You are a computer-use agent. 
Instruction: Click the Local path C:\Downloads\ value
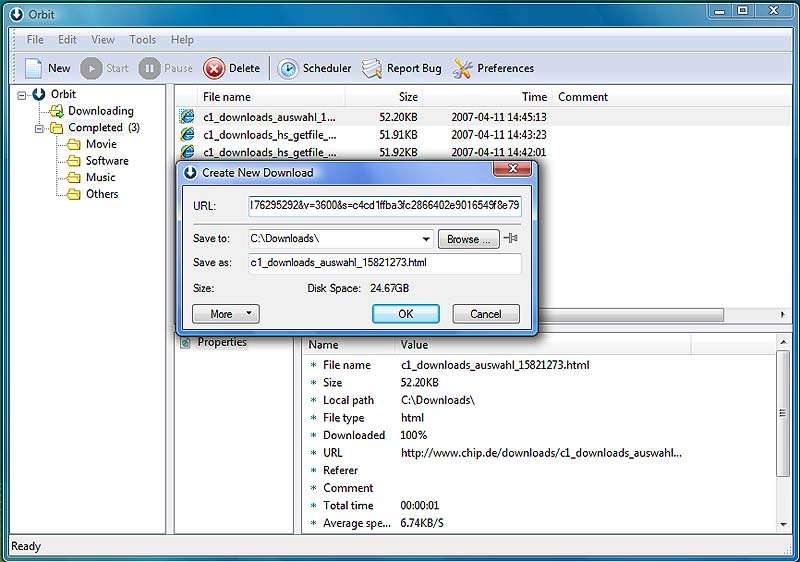tap(438, 400)
